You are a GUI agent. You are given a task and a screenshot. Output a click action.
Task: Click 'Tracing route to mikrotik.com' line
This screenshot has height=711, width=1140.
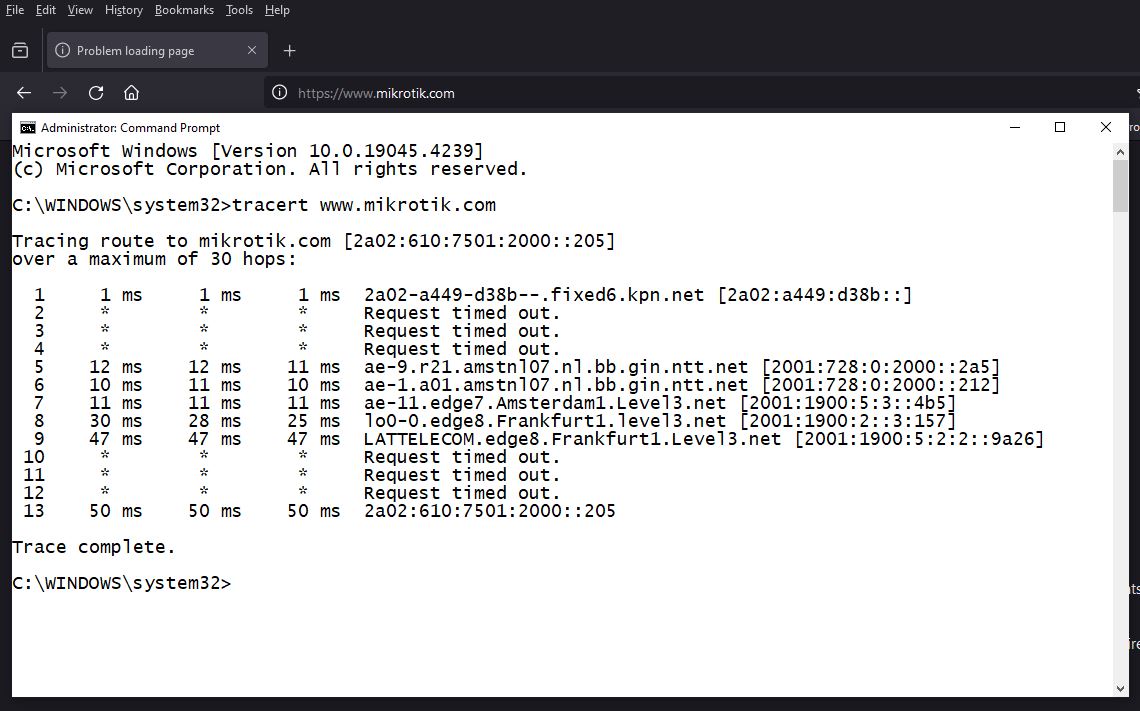click(313, 241)
